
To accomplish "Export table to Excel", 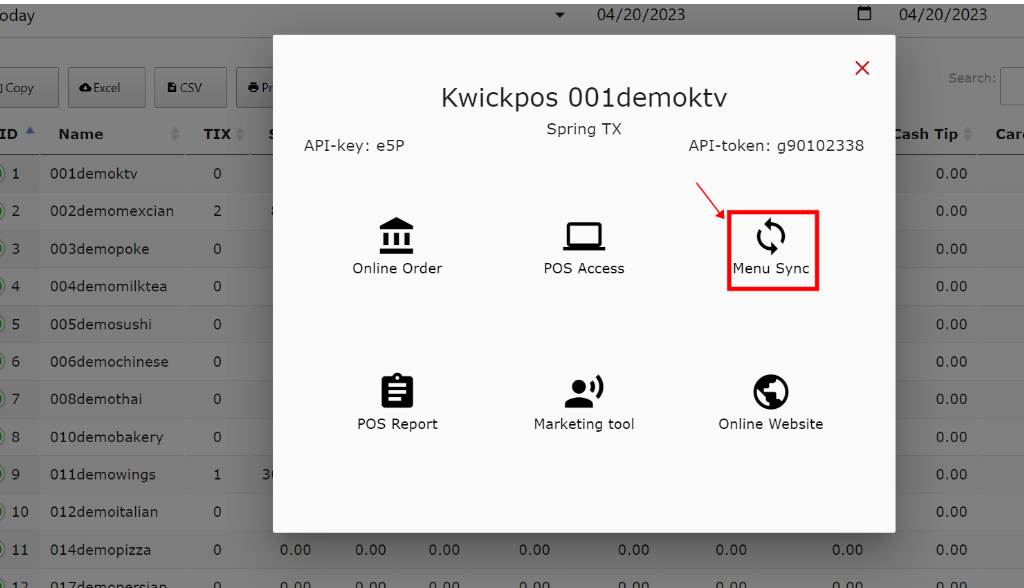I will click(x=106, y=88).
